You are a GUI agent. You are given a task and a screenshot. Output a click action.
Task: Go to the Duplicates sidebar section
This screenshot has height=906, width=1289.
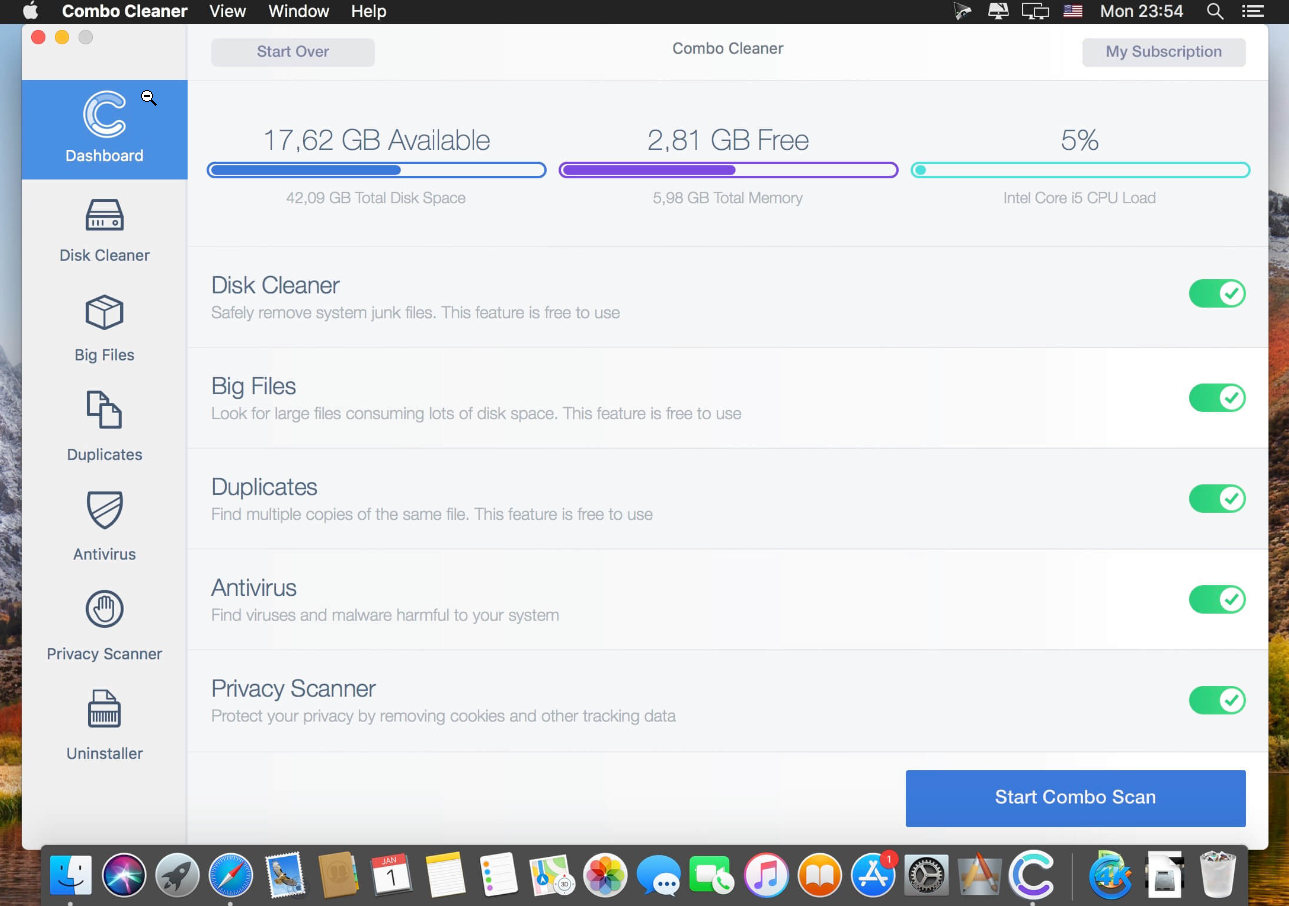[x=104, y=428]
